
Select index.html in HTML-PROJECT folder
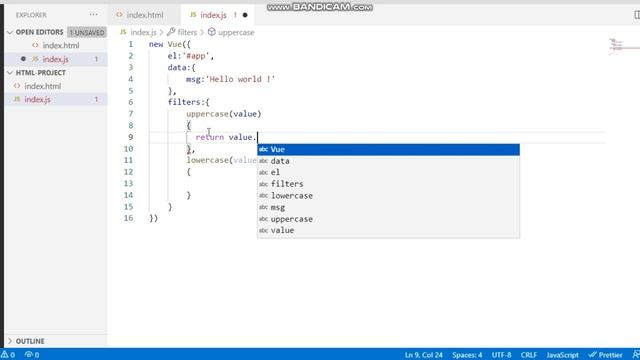point(42,86)
